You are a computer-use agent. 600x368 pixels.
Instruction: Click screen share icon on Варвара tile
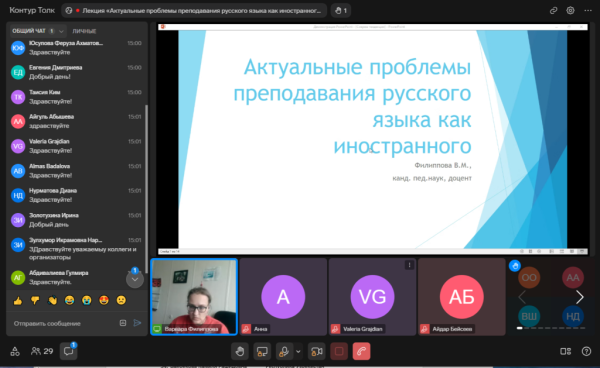coord(157,329)
